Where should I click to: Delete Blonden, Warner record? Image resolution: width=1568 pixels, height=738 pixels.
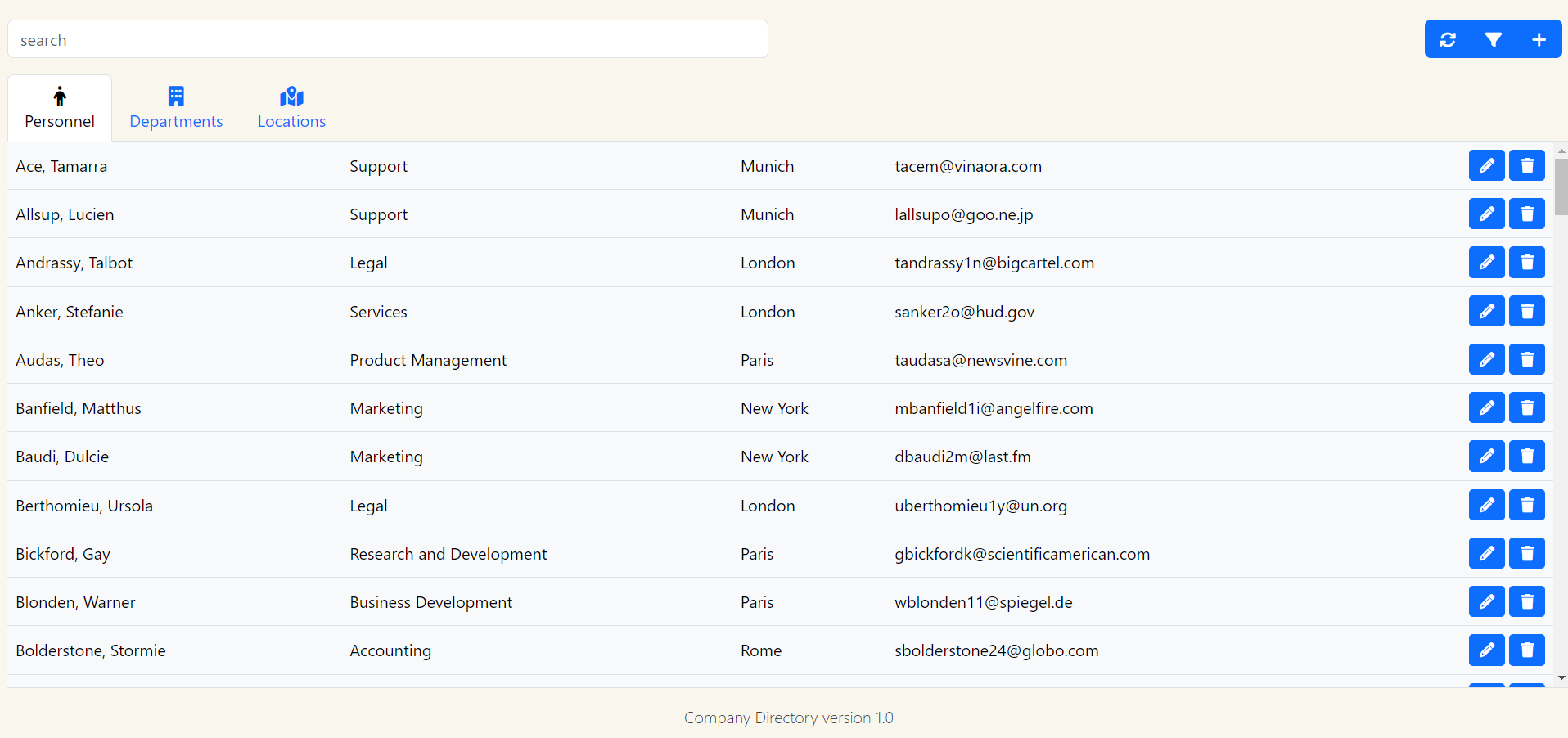coord(1527,601)
